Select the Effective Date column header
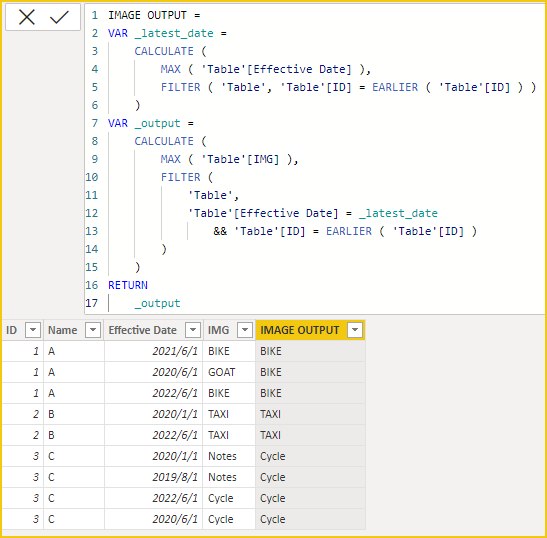 142,330
